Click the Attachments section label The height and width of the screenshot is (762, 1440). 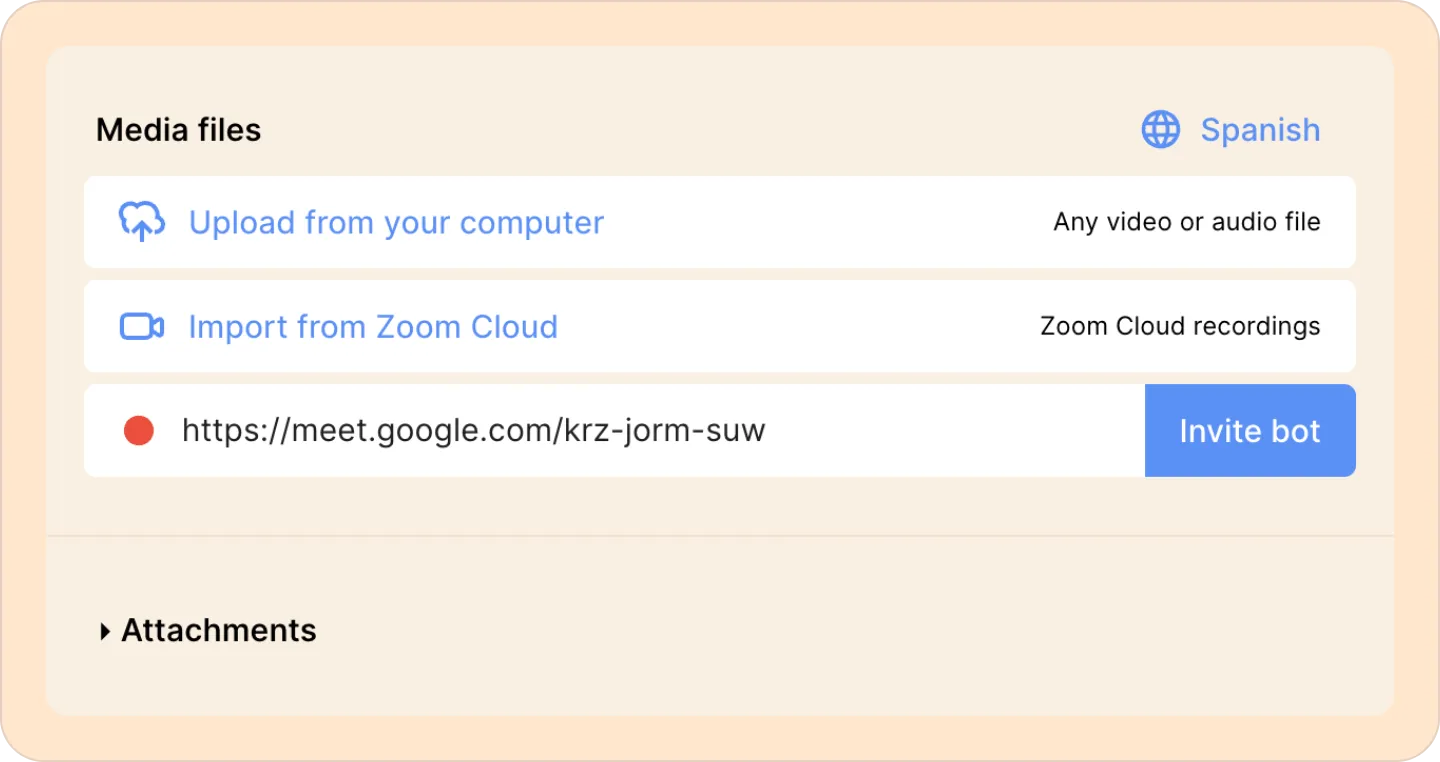(219, 631)
